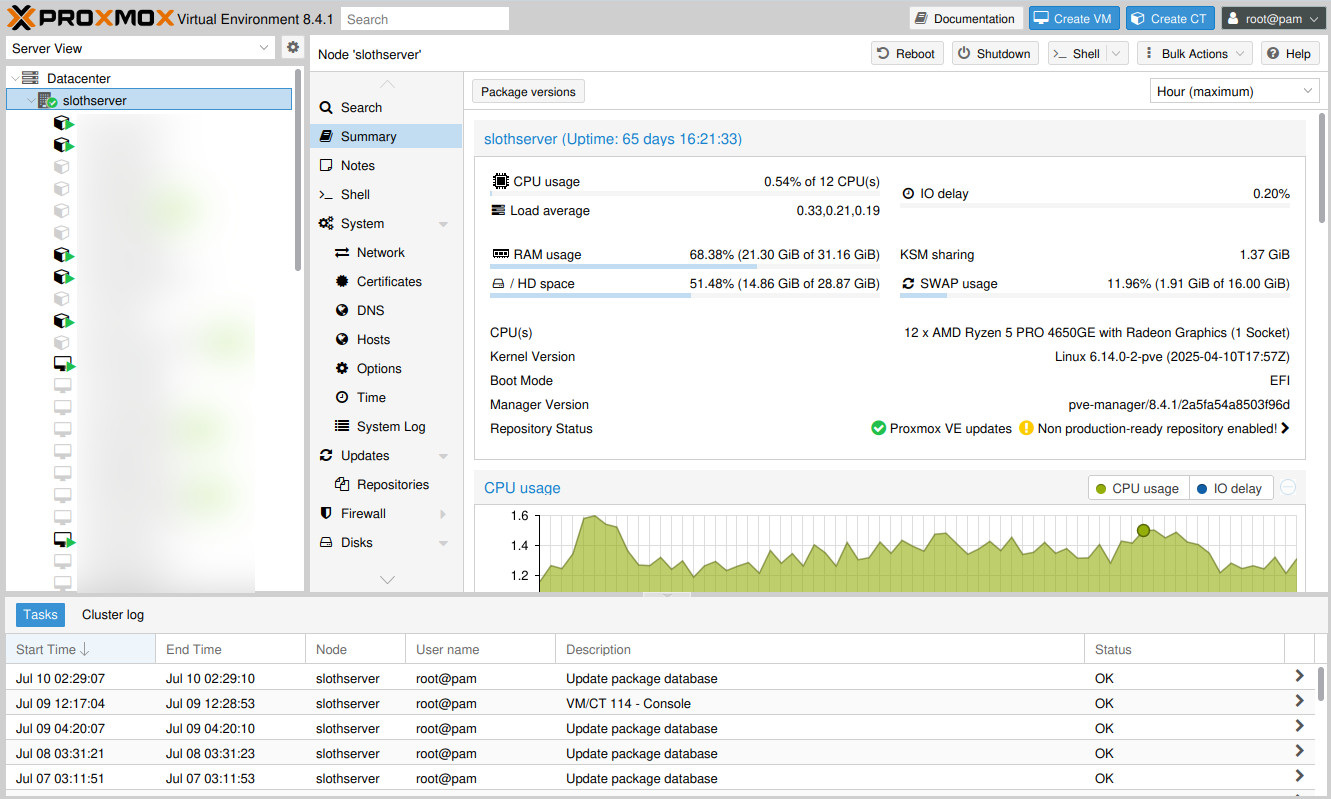Click the yellow warning icon for non production-ready repository
Screen dimensions: 1331x799
[x=1026, y=428]
